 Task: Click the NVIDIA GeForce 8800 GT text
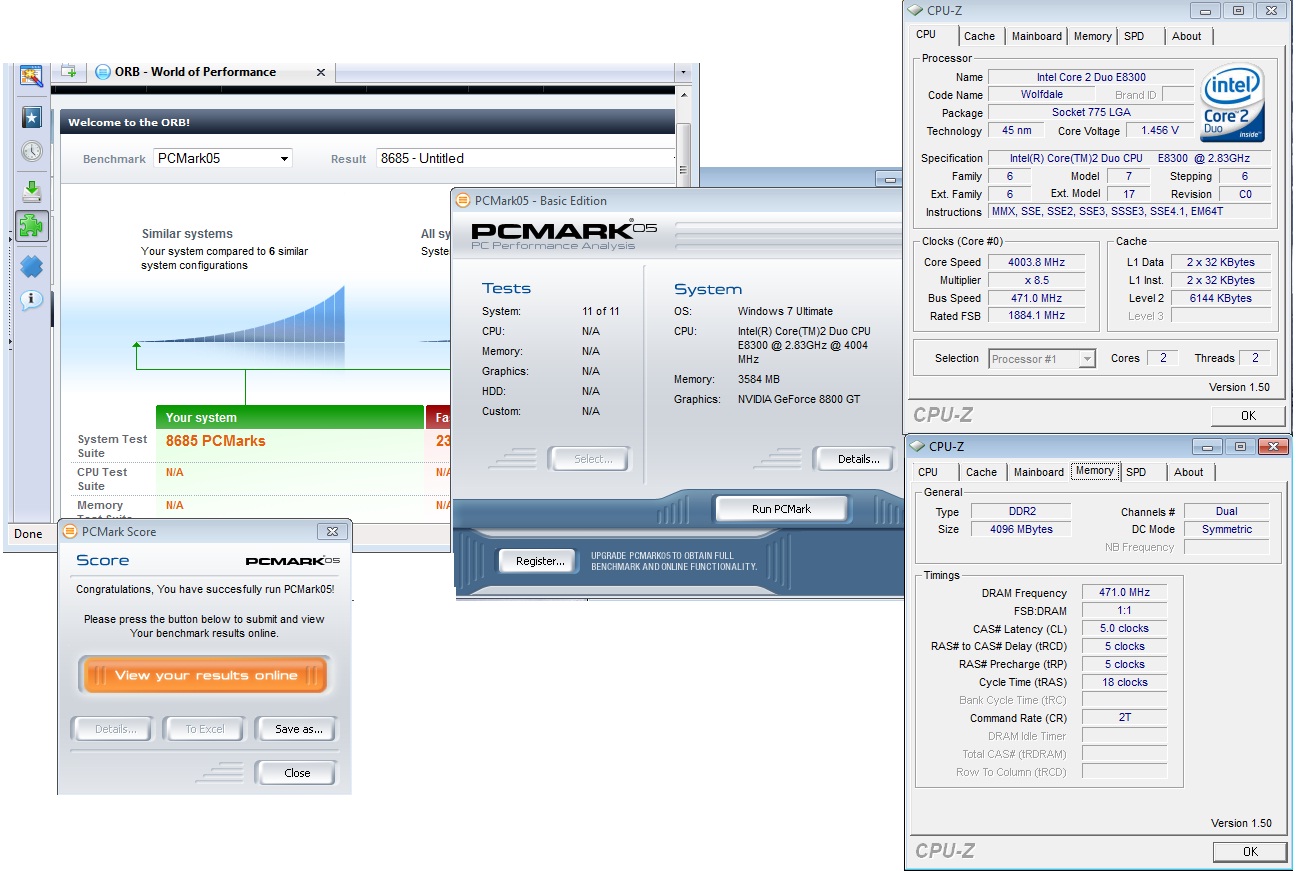[x=799, y=399]
